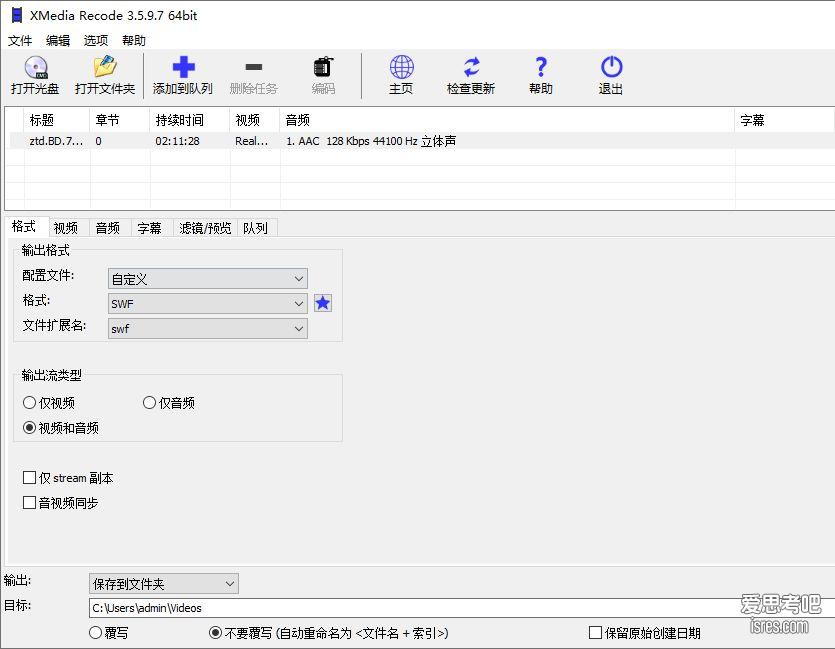Click the video cell Real…
The image size is (835, 649).
coord(251,141)
